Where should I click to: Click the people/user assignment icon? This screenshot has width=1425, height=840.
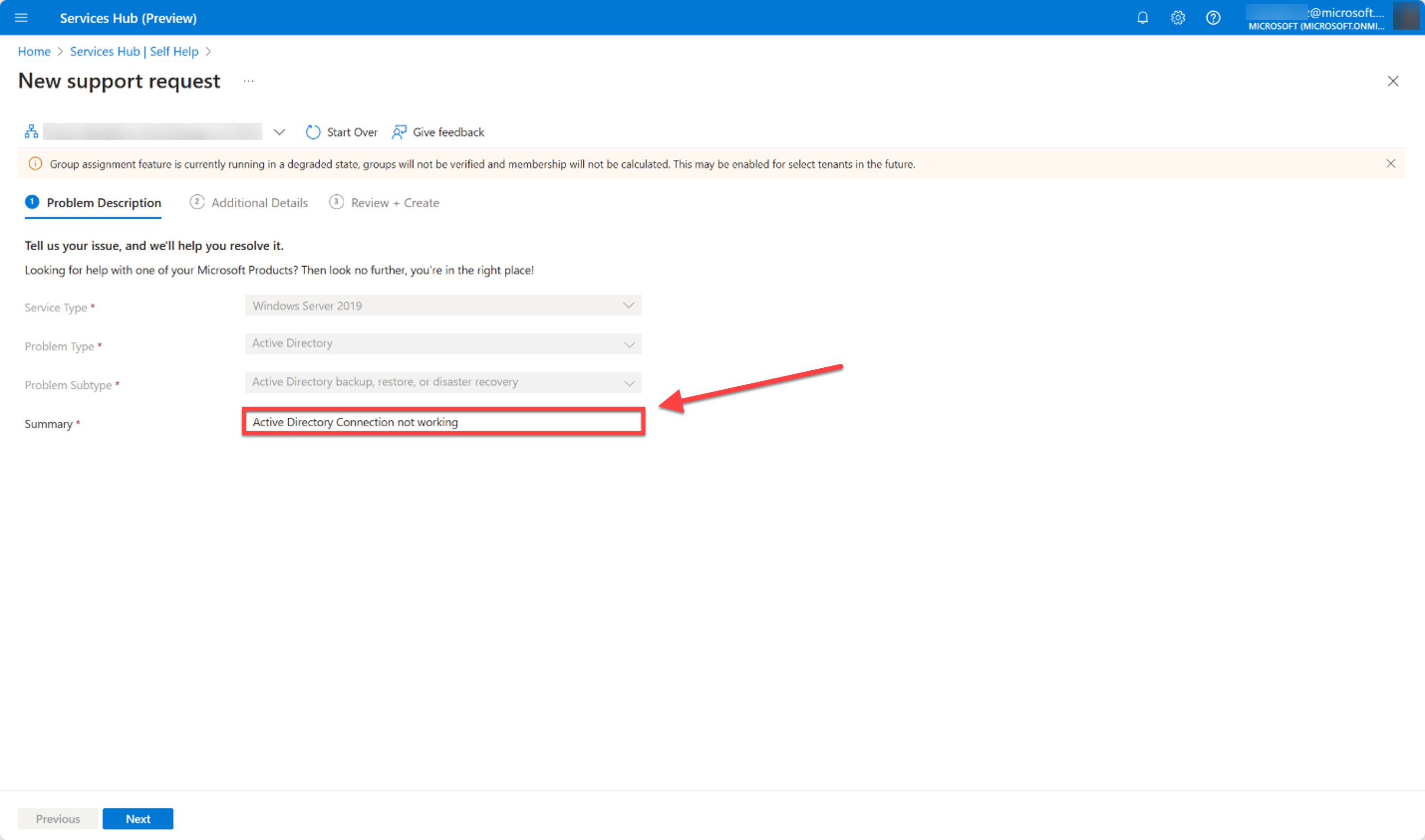coord(399,131)
